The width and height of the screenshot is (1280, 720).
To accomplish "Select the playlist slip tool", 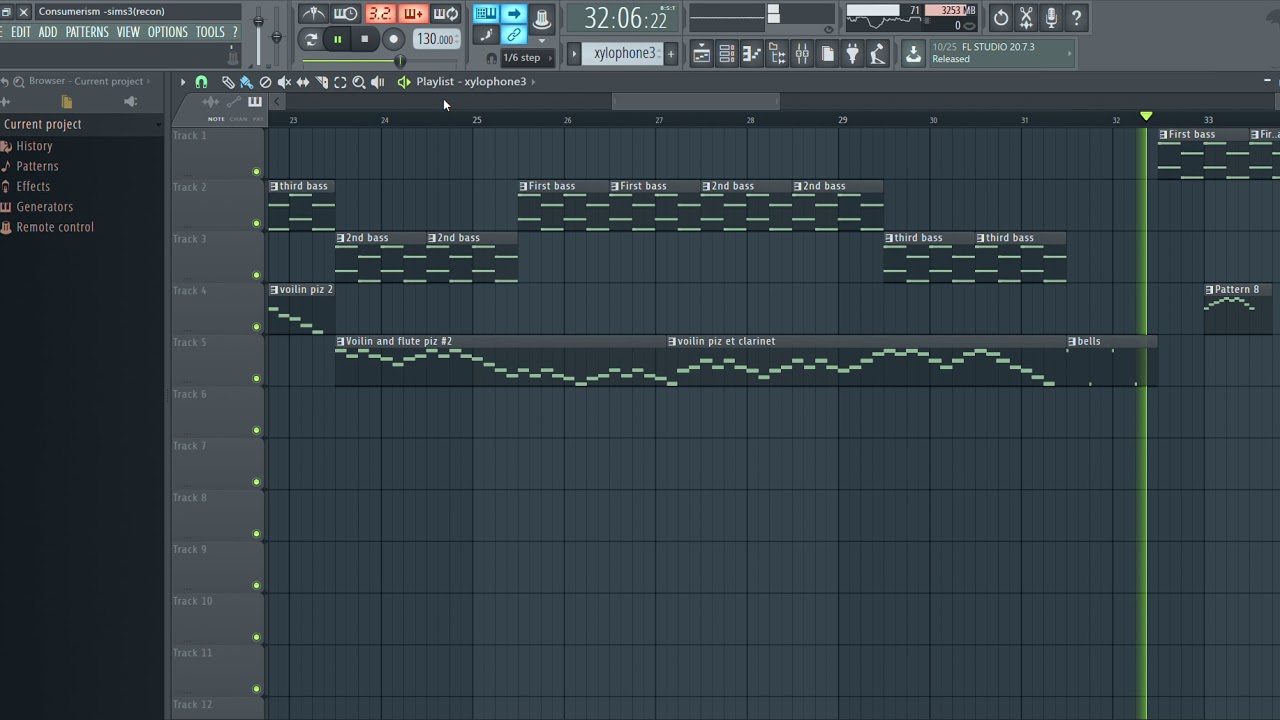I will pyautogui.click(x=303, y=82).
